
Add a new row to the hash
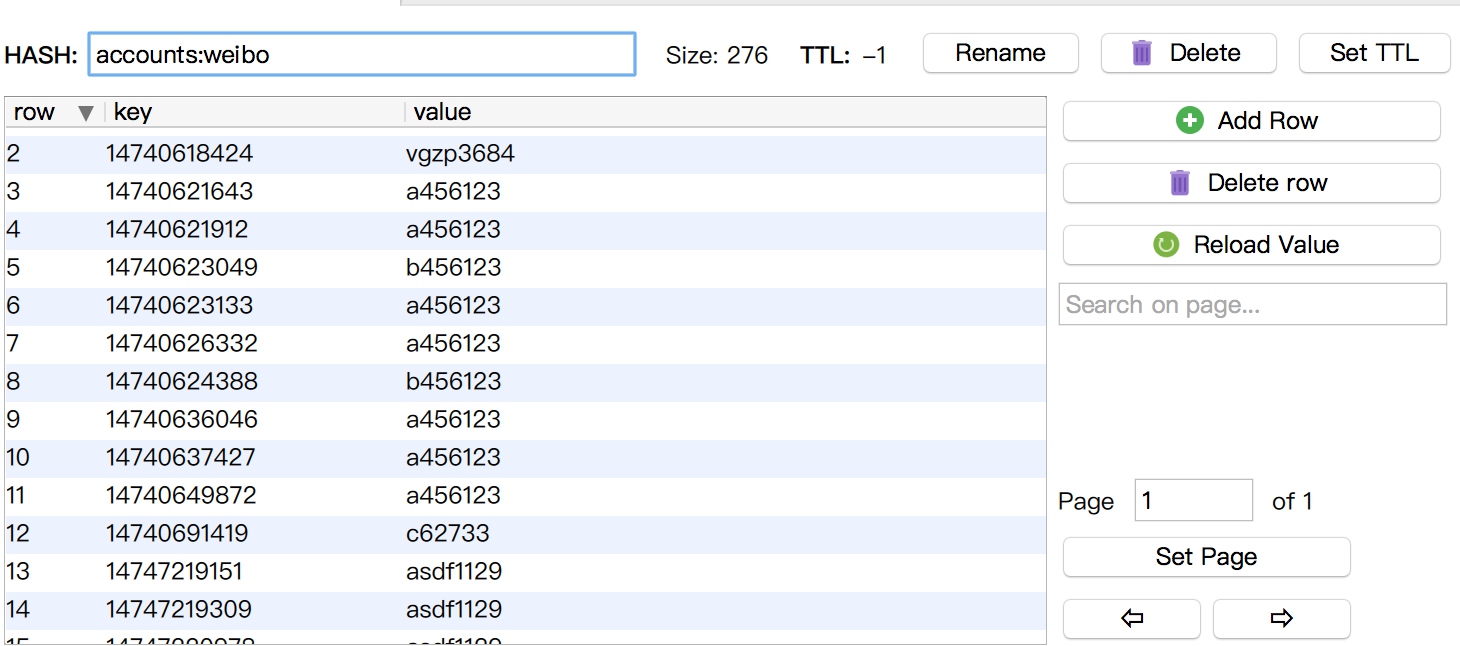(x=1252, y=121)
